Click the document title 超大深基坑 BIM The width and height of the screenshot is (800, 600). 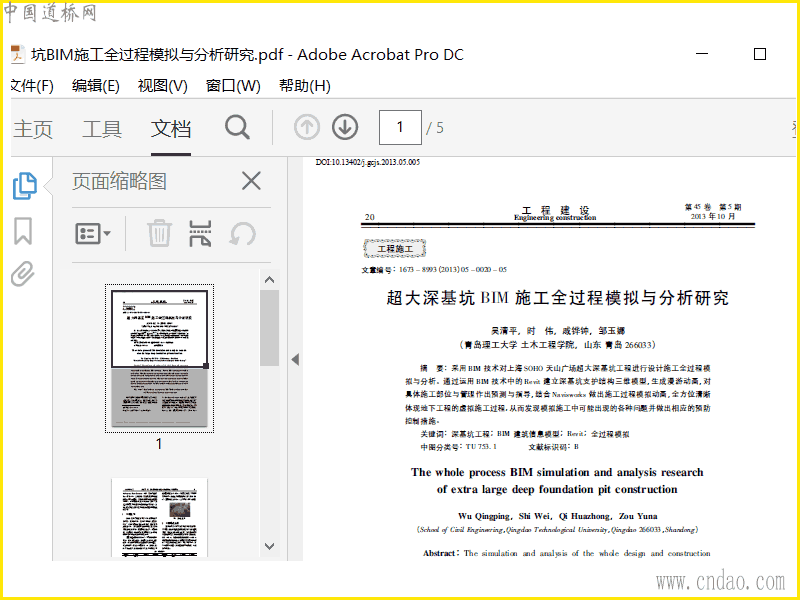[x=557, y=298]
